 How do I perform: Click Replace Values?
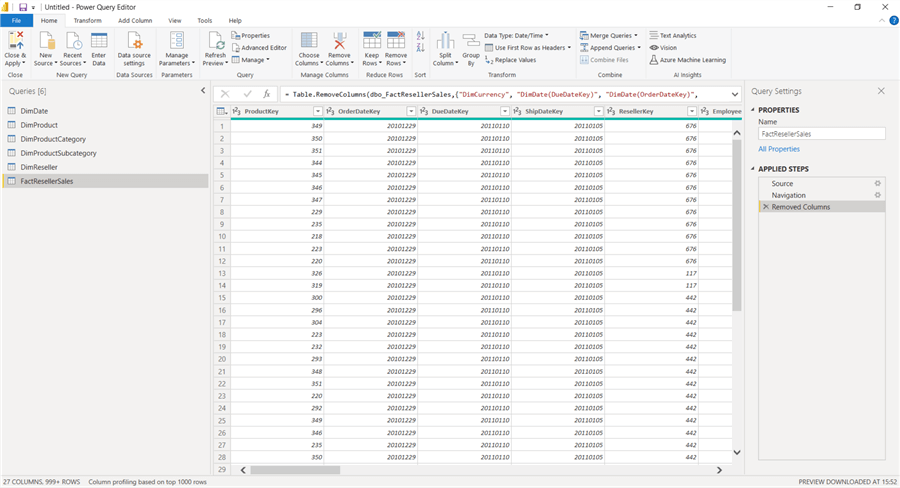pos(511,60)
